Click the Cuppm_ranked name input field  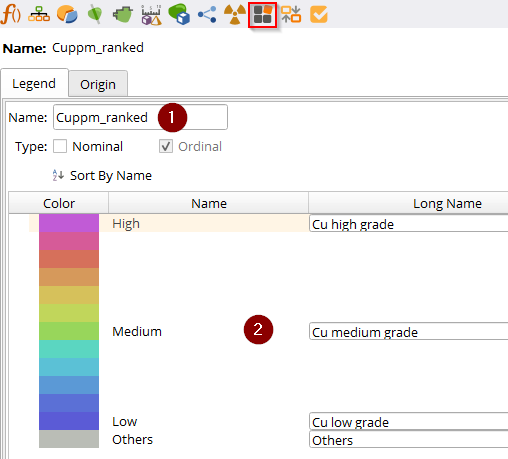click(140, 117)
